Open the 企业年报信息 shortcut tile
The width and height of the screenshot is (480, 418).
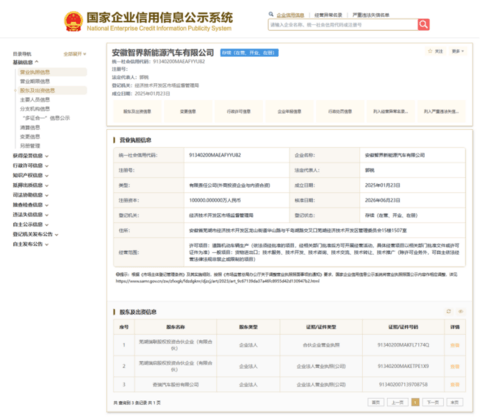point(289,111)
